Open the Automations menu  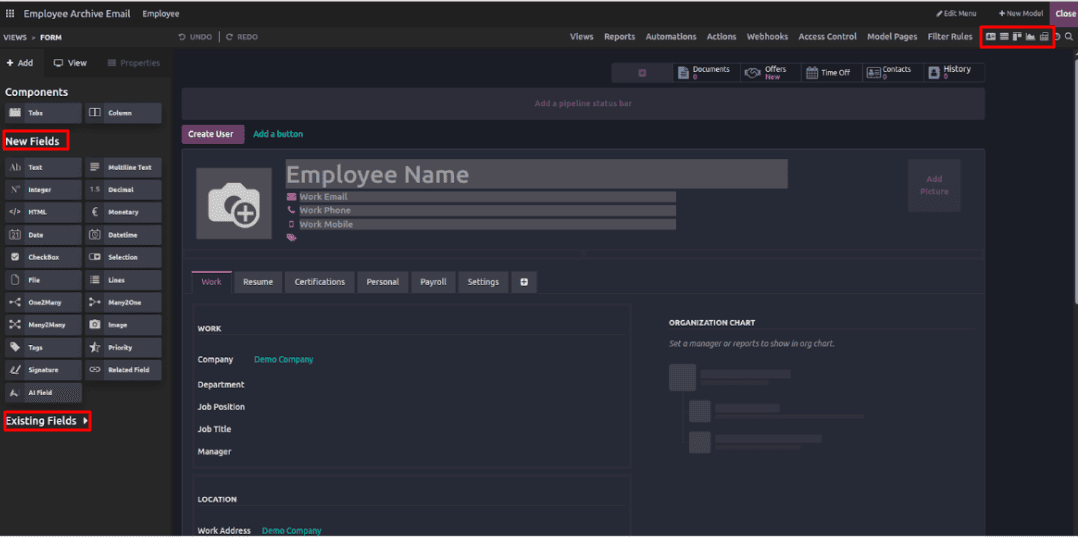(x=671, y=37)
